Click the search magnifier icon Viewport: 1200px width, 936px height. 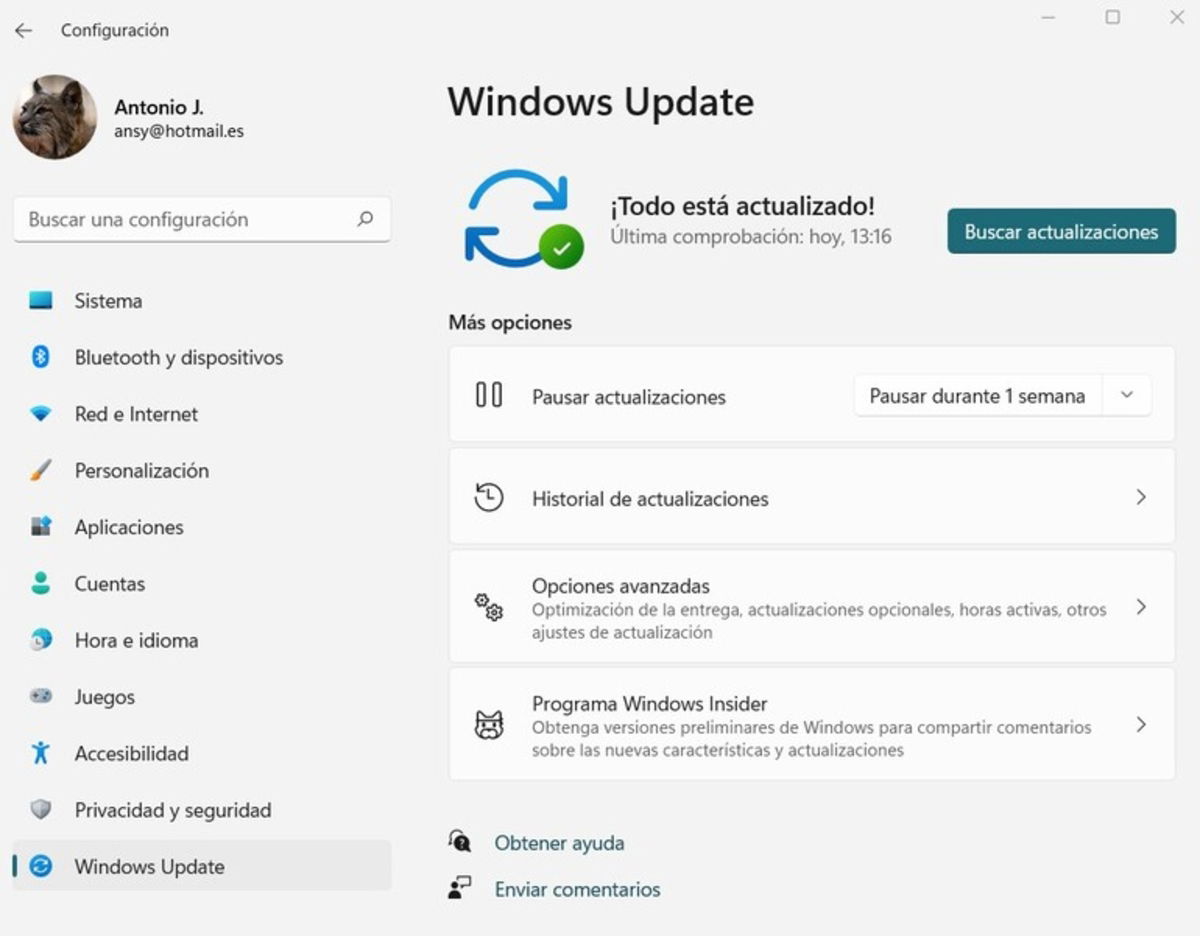[x=365, y=219]
